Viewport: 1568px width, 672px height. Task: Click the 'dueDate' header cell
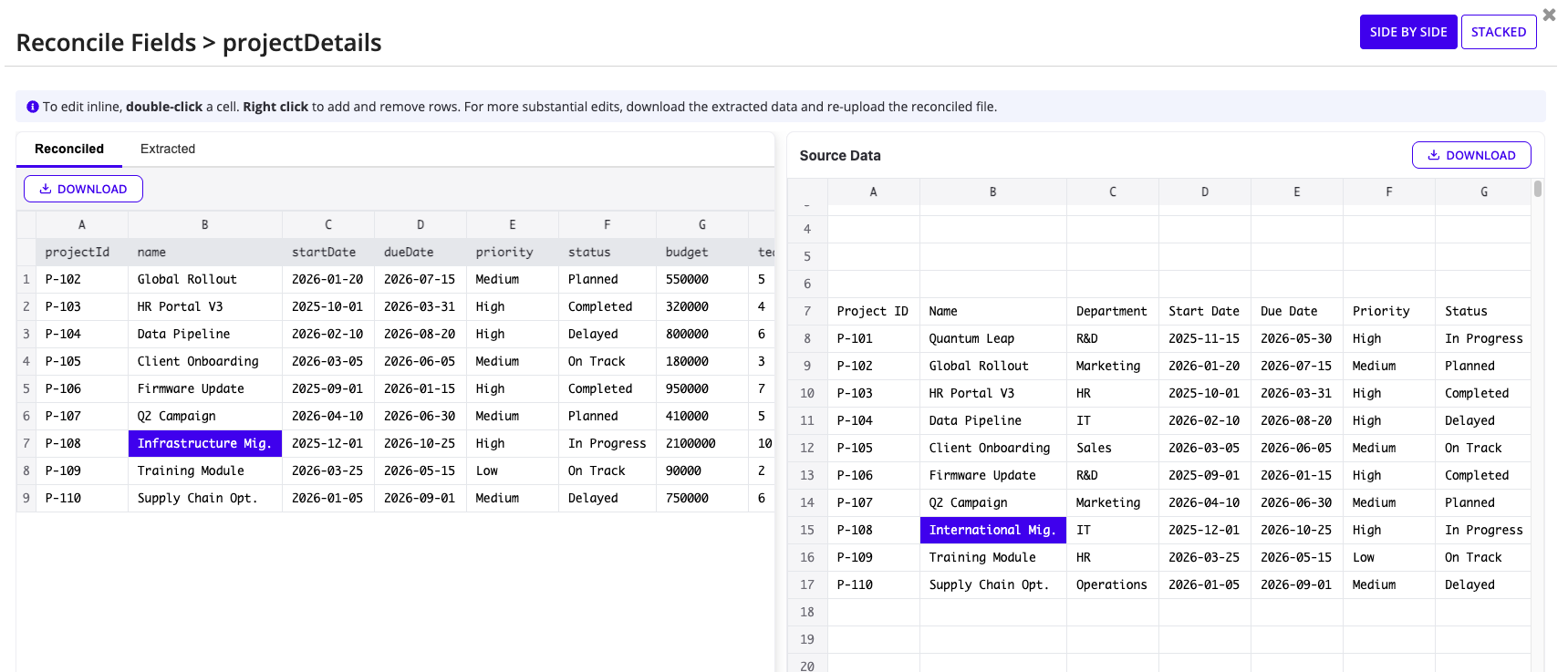421,252
